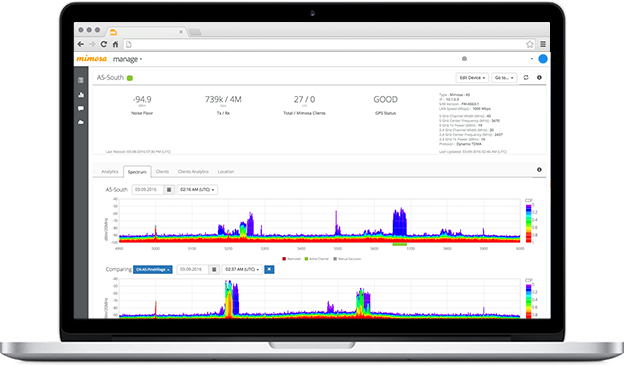Viewport: 624px width, 366px height.
Task: Open the 02:37 AM (UTC) time dropdown
Action: coord(242,269)
